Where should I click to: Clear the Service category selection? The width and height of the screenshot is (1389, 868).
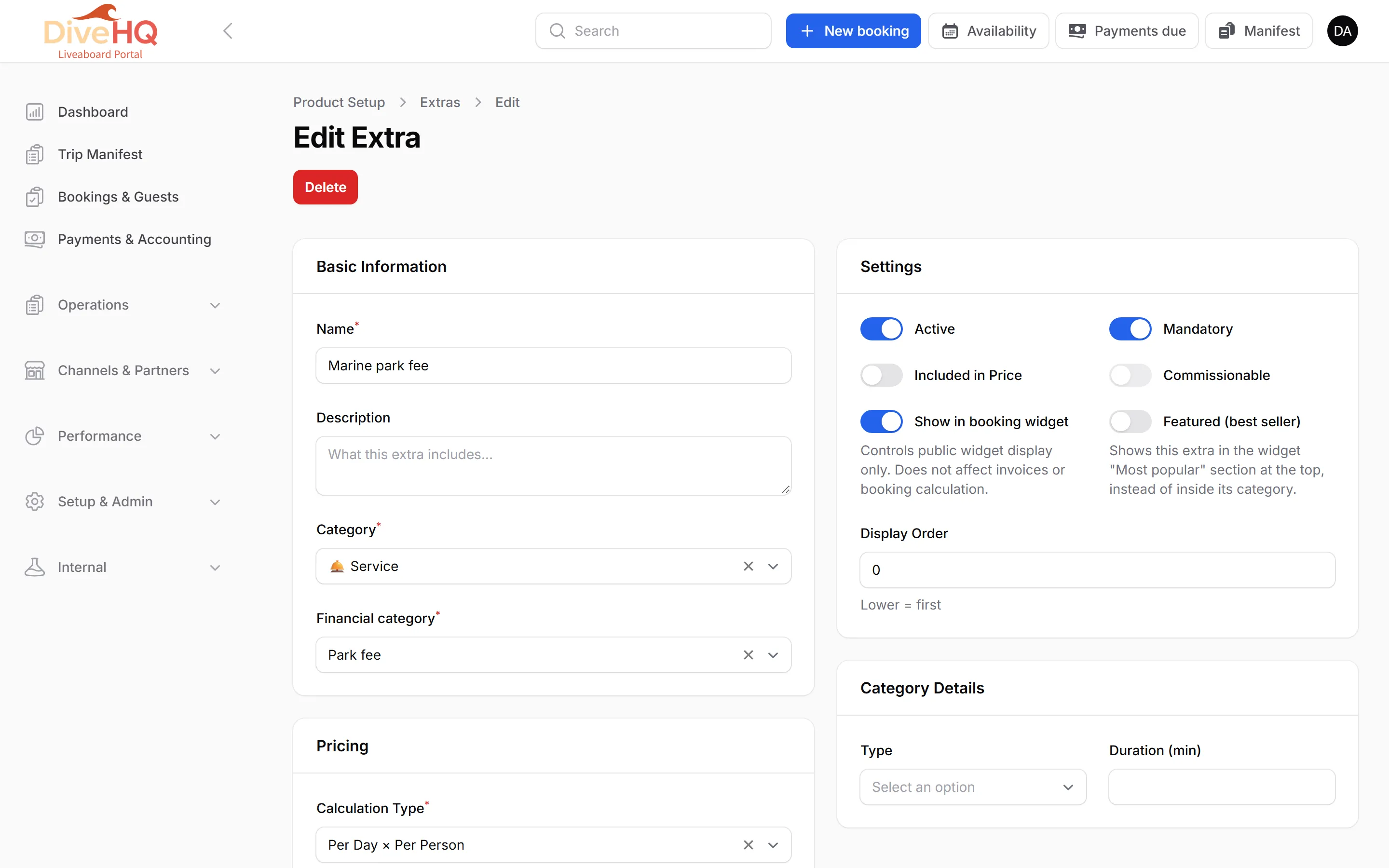(x=748, y=567)
